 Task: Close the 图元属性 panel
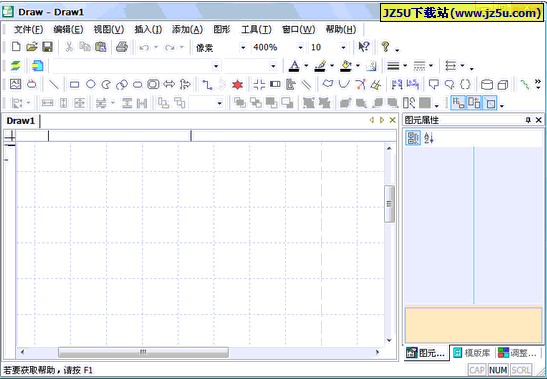[539, 120]
